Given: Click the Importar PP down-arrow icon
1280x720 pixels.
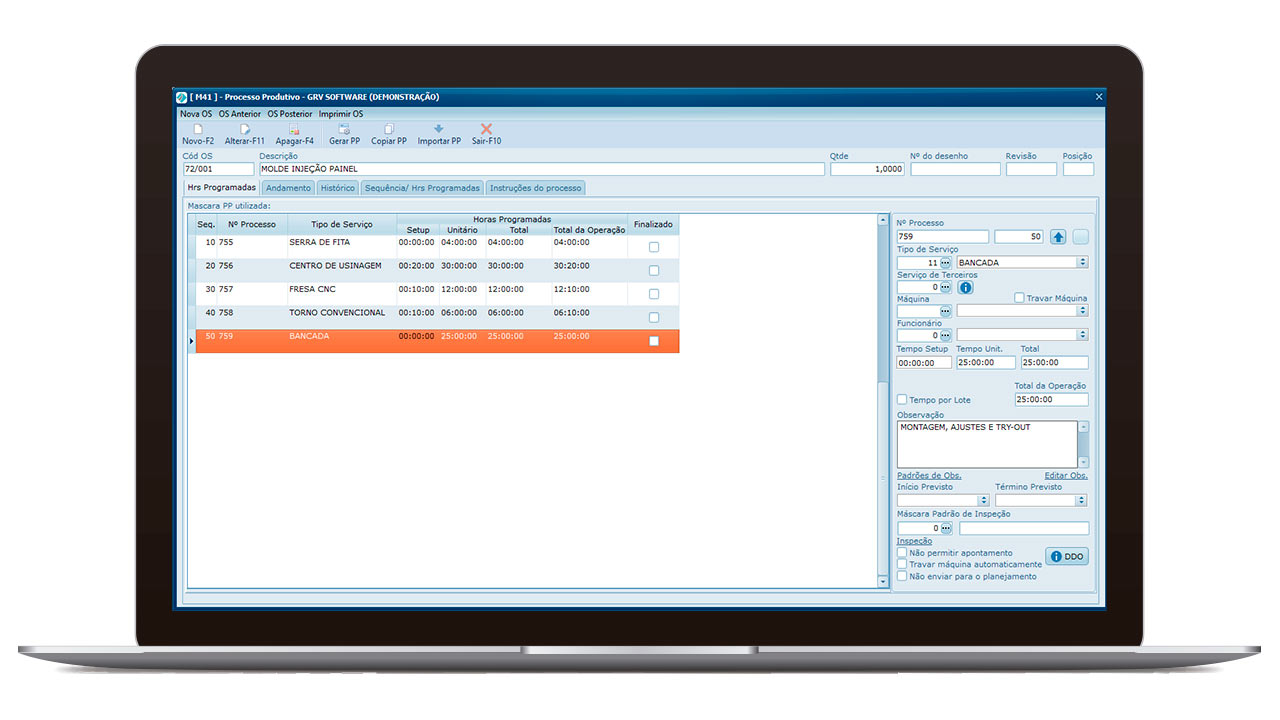Looking at the screenshot, I should tap(439, 129).
